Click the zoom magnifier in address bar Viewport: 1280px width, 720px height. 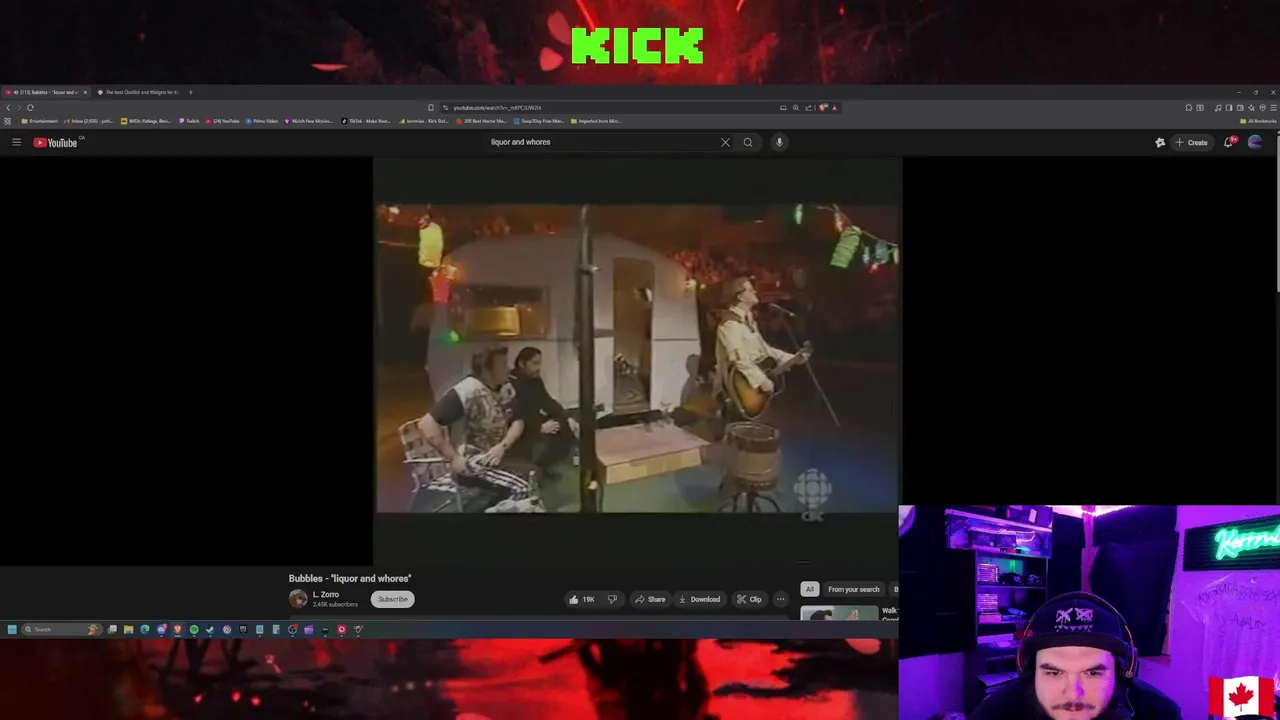tap(796, 107)
